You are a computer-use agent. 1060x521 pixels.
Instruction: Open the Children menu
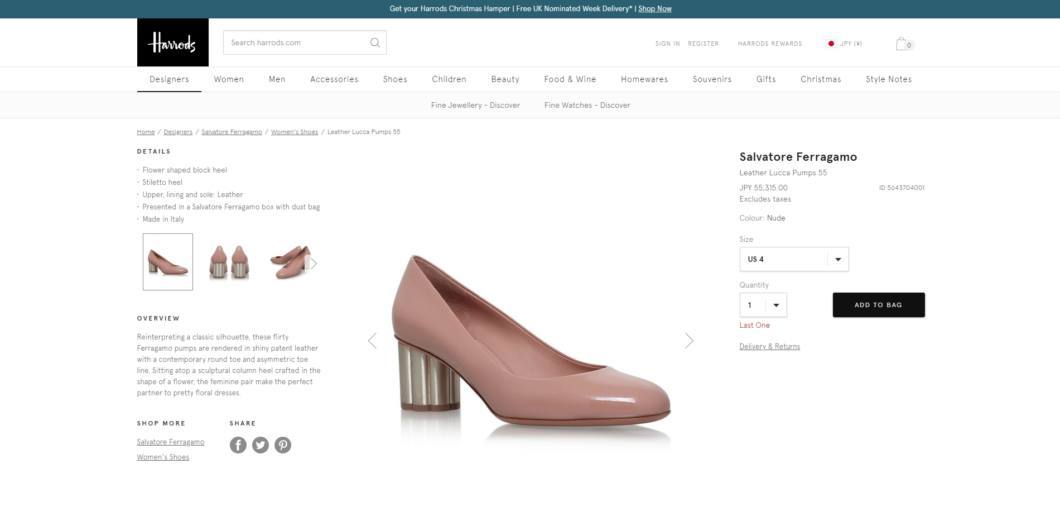click(x=449, y=79)
